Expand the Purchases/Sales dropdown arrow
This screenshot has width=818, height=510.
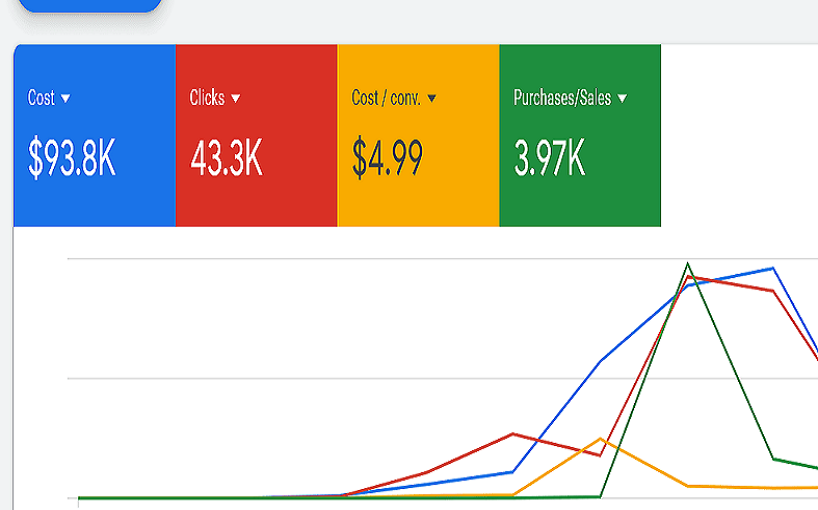(x=622, y=98)
